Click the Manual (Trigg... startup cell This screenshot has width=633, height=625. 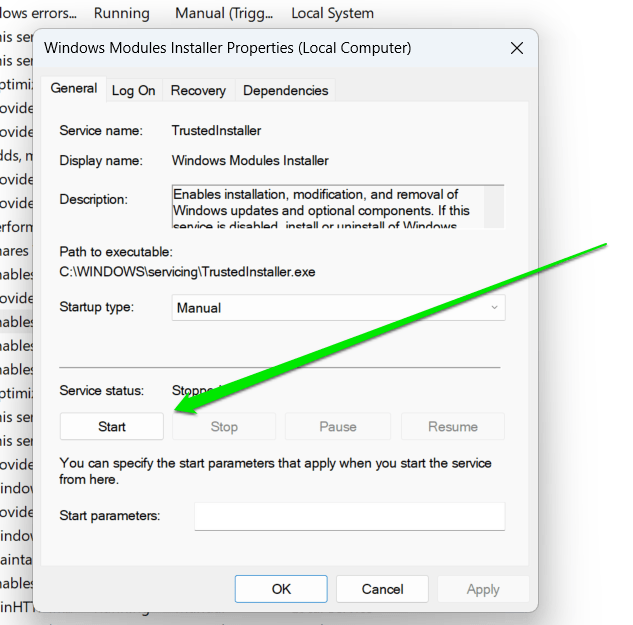point(224,13)
